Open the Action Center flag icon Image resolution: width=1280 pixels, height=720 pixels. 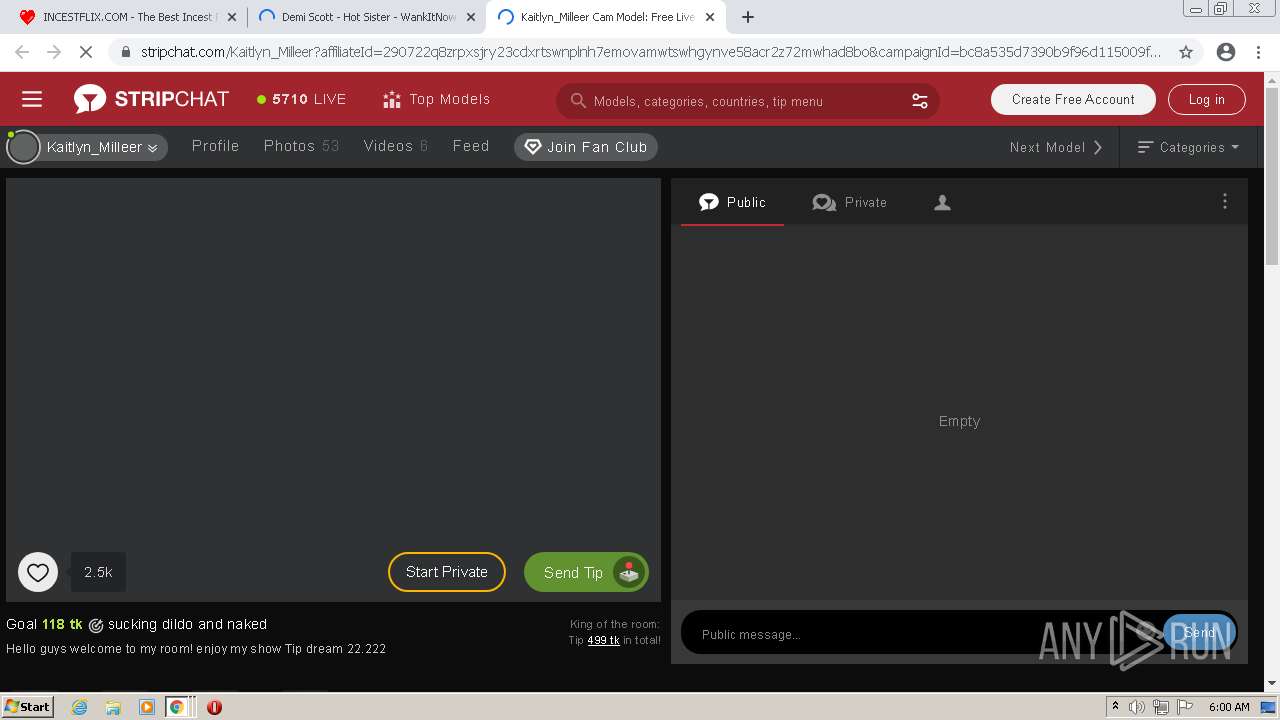1184,707
